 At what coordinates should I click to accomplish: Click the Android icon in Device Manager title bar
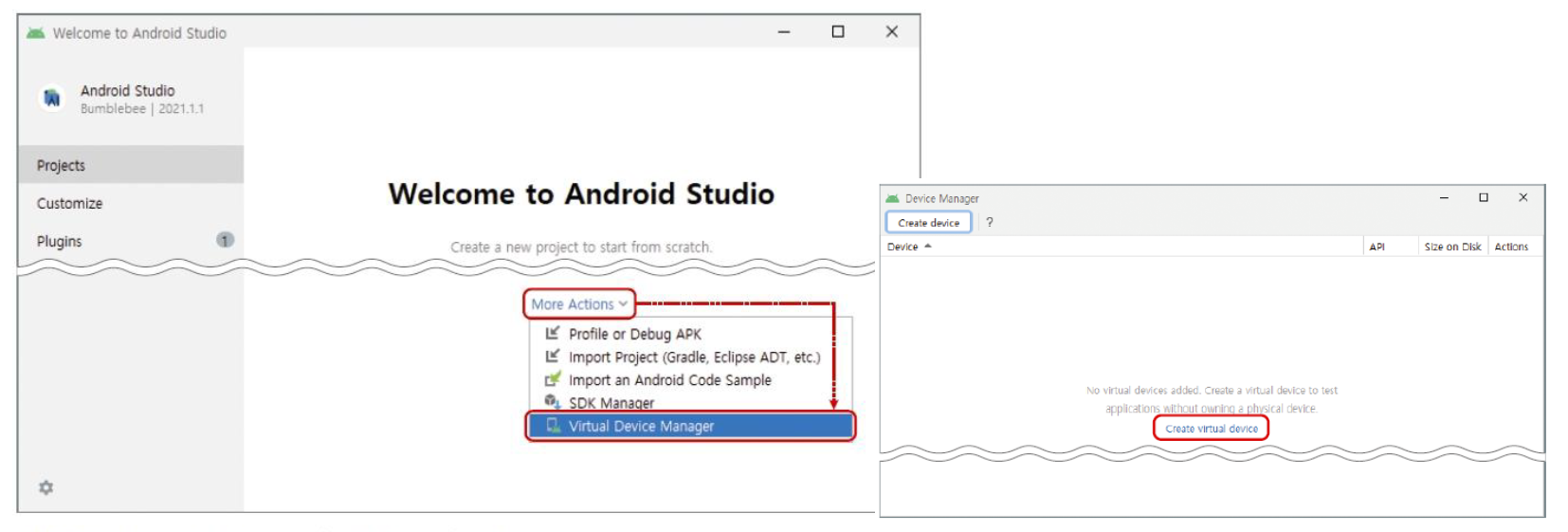tap(892, 198)
